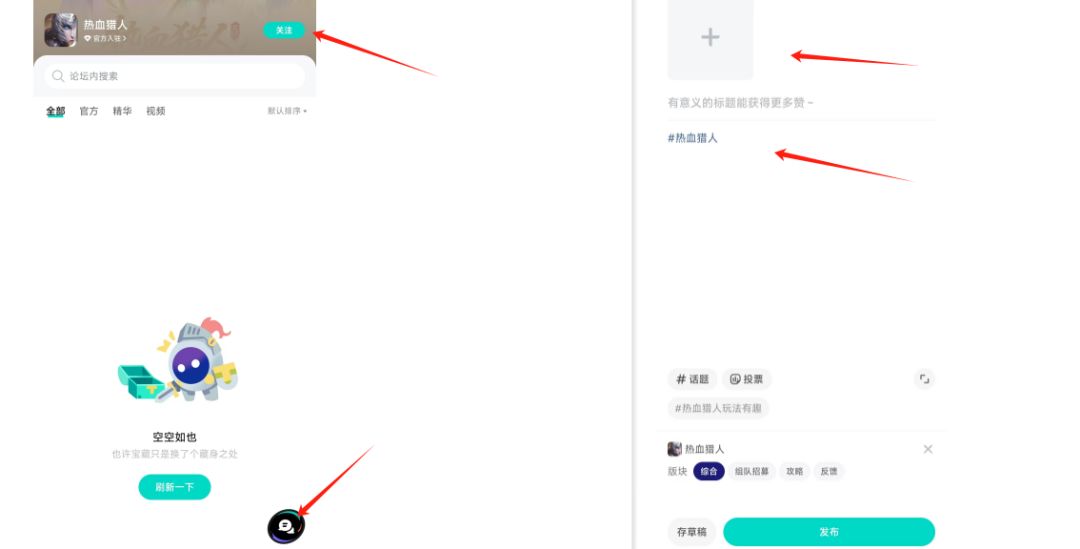
Task: Open the 热血猎人 game avatar in header
Action: tap(60, 30)
